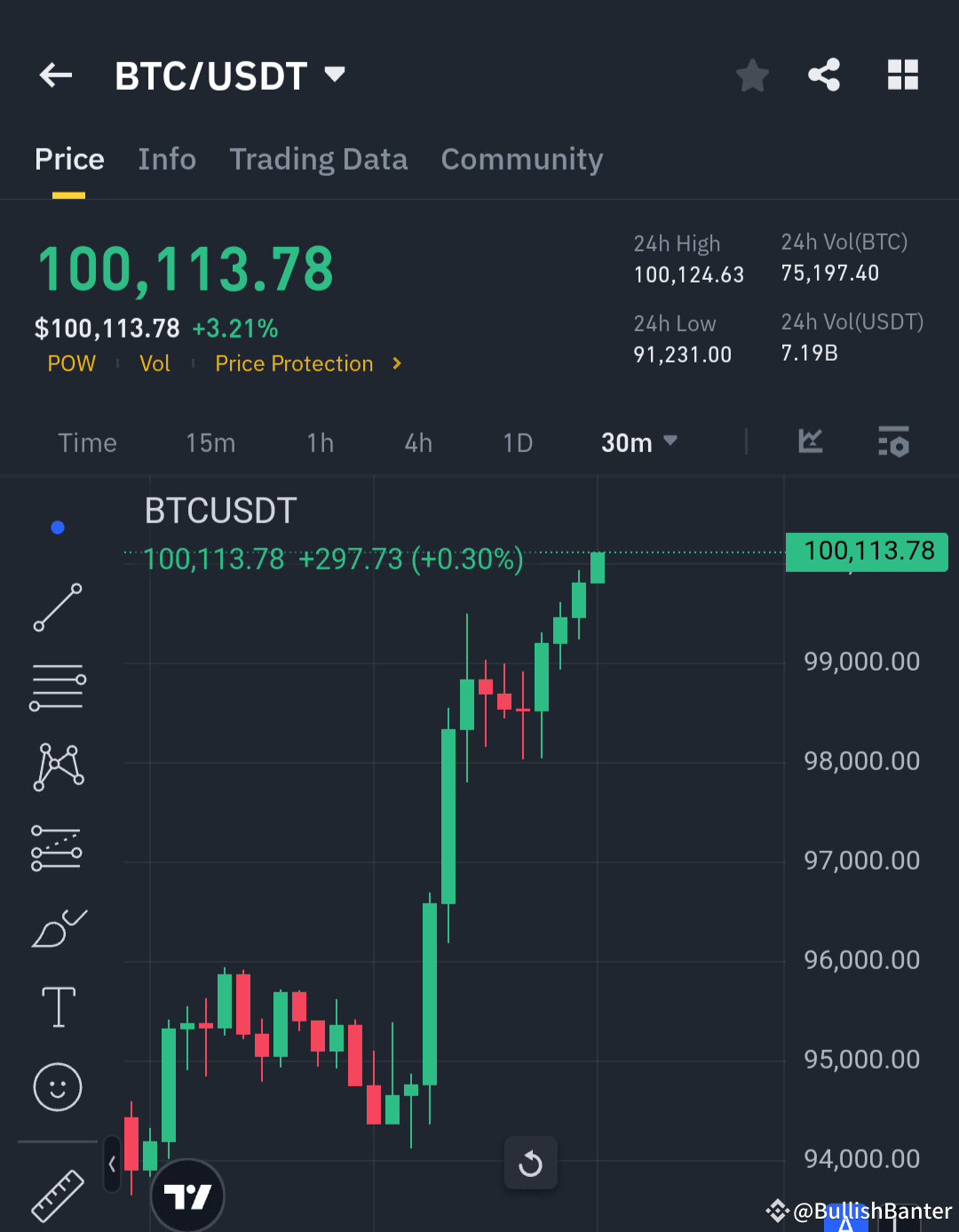Viewport: 959px width, 1232px height.
Task: Toggle the favorite star for BTC/USDT
Action: (752, 76)
